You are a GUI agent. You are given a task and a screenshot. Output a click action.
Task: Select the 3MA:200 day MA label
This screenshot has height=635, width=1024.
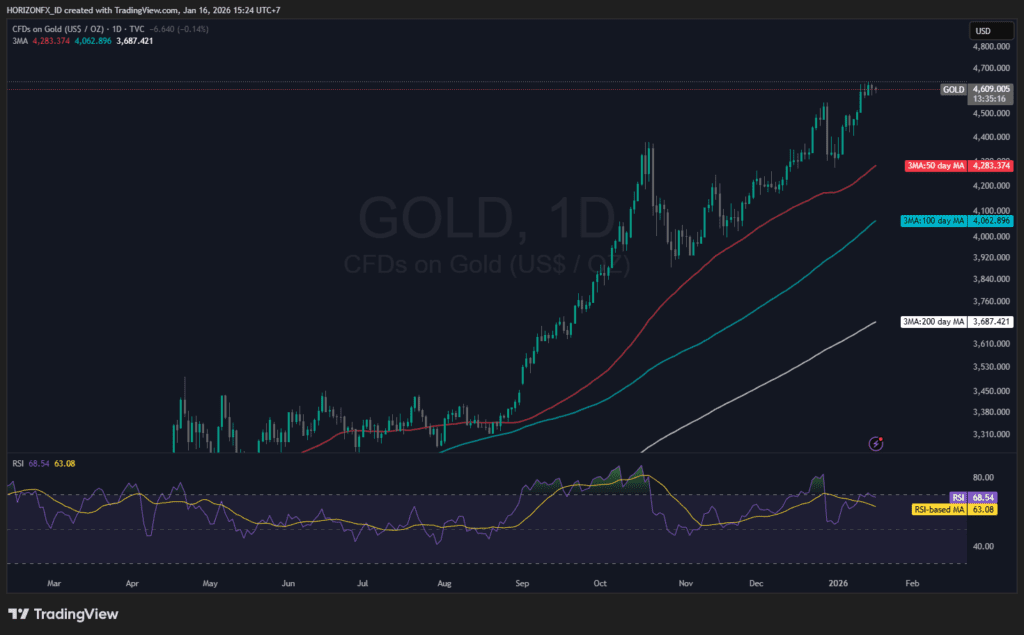point(932,322)
